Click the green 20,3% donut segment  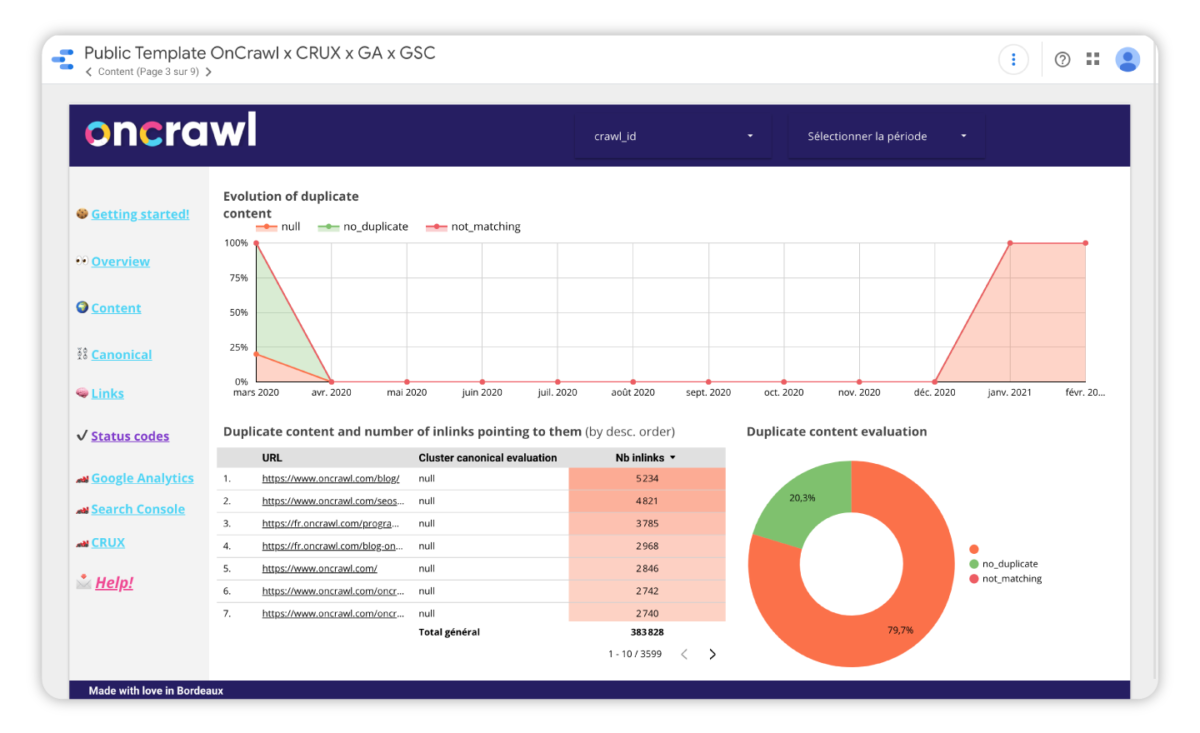(805, 498)
